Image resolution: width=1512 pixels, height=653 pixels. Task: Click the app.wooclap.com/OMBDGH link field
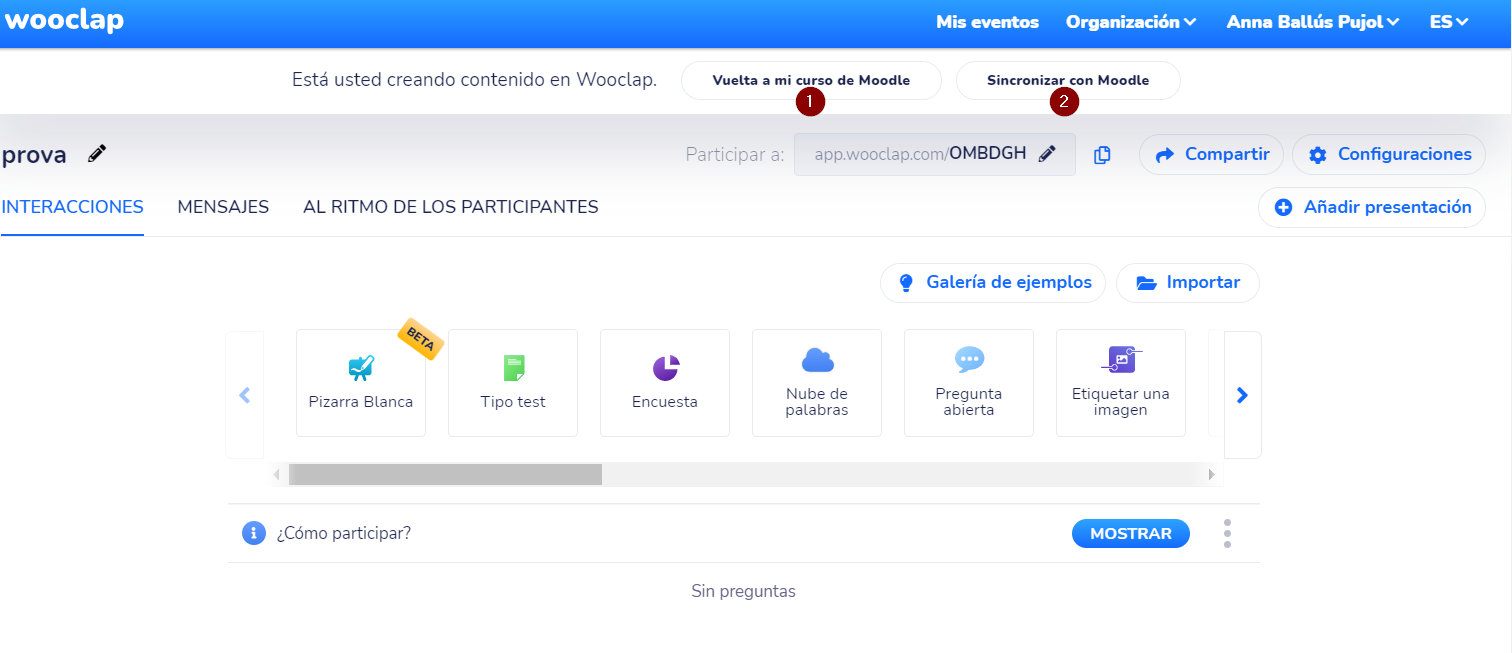tap(935, 154)
